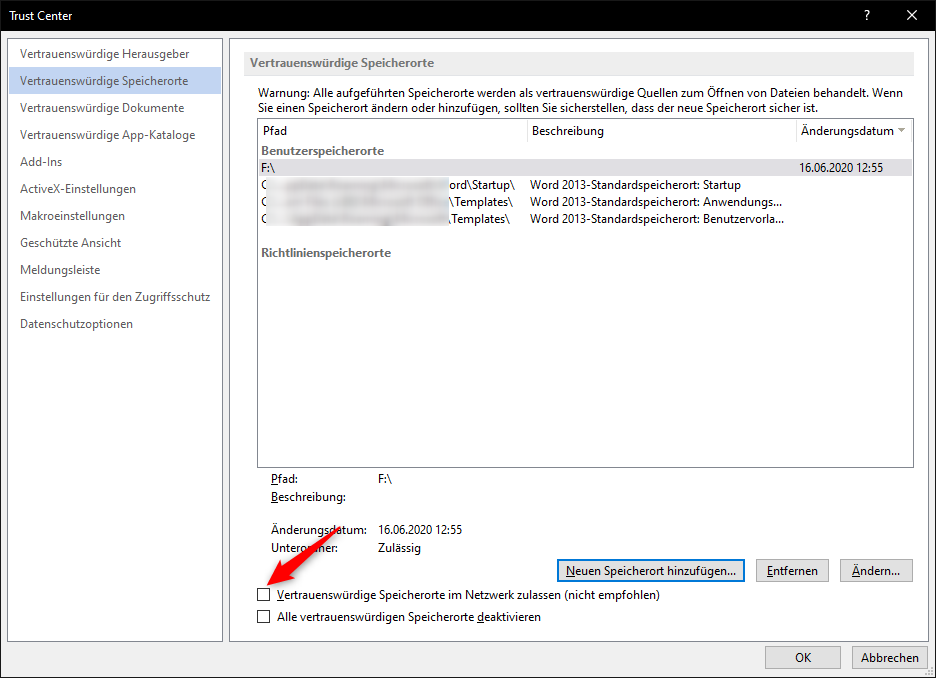Screen dimensions: 936x678
Task: Click the help question mark icon
Action: point(866,15)
